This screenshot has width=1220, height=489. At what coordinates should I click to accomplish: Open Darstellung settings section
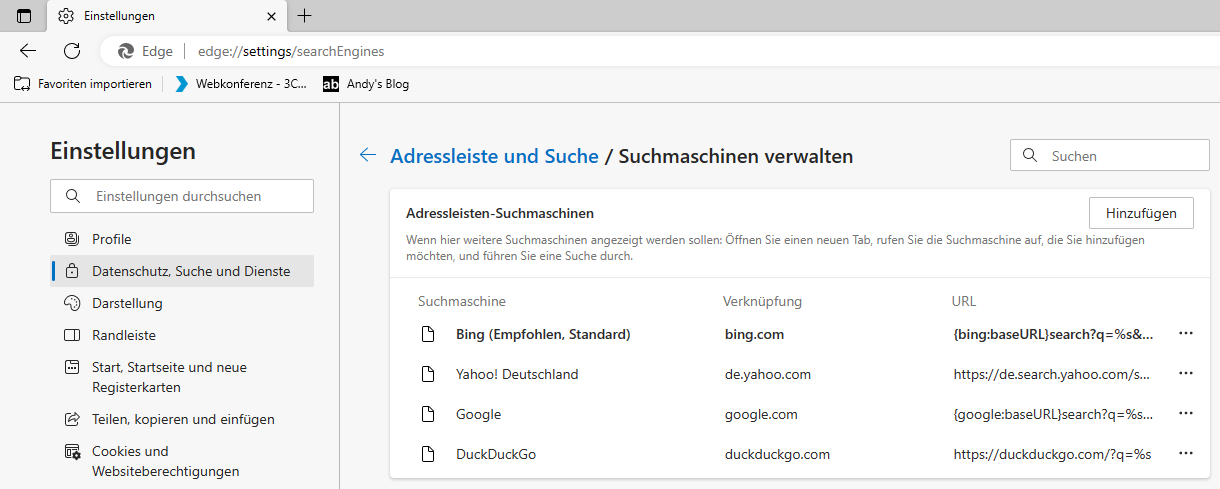click(x=127, y=303)
